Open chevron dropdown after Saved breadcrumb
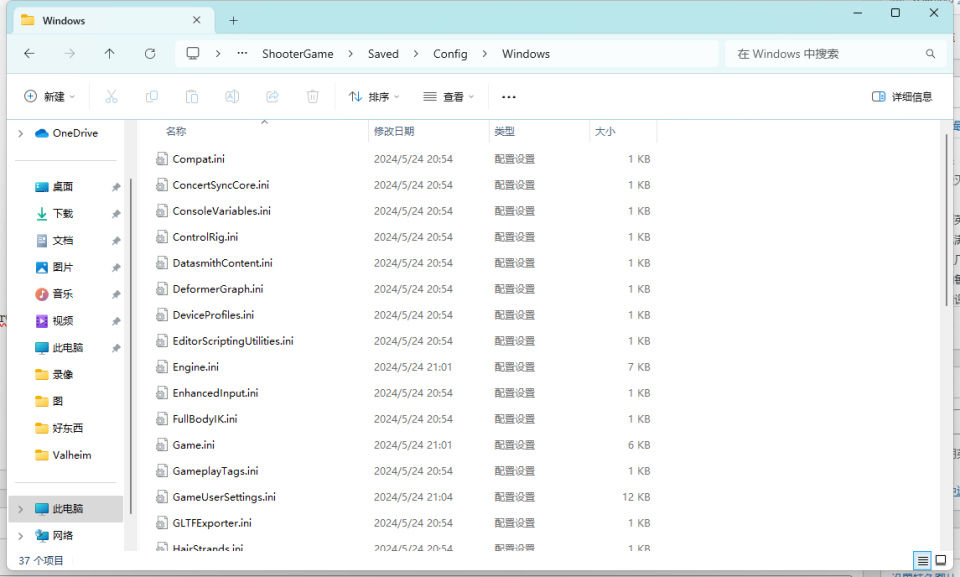The width and height of the screenshot is (960, 577). tap(416, 54)
